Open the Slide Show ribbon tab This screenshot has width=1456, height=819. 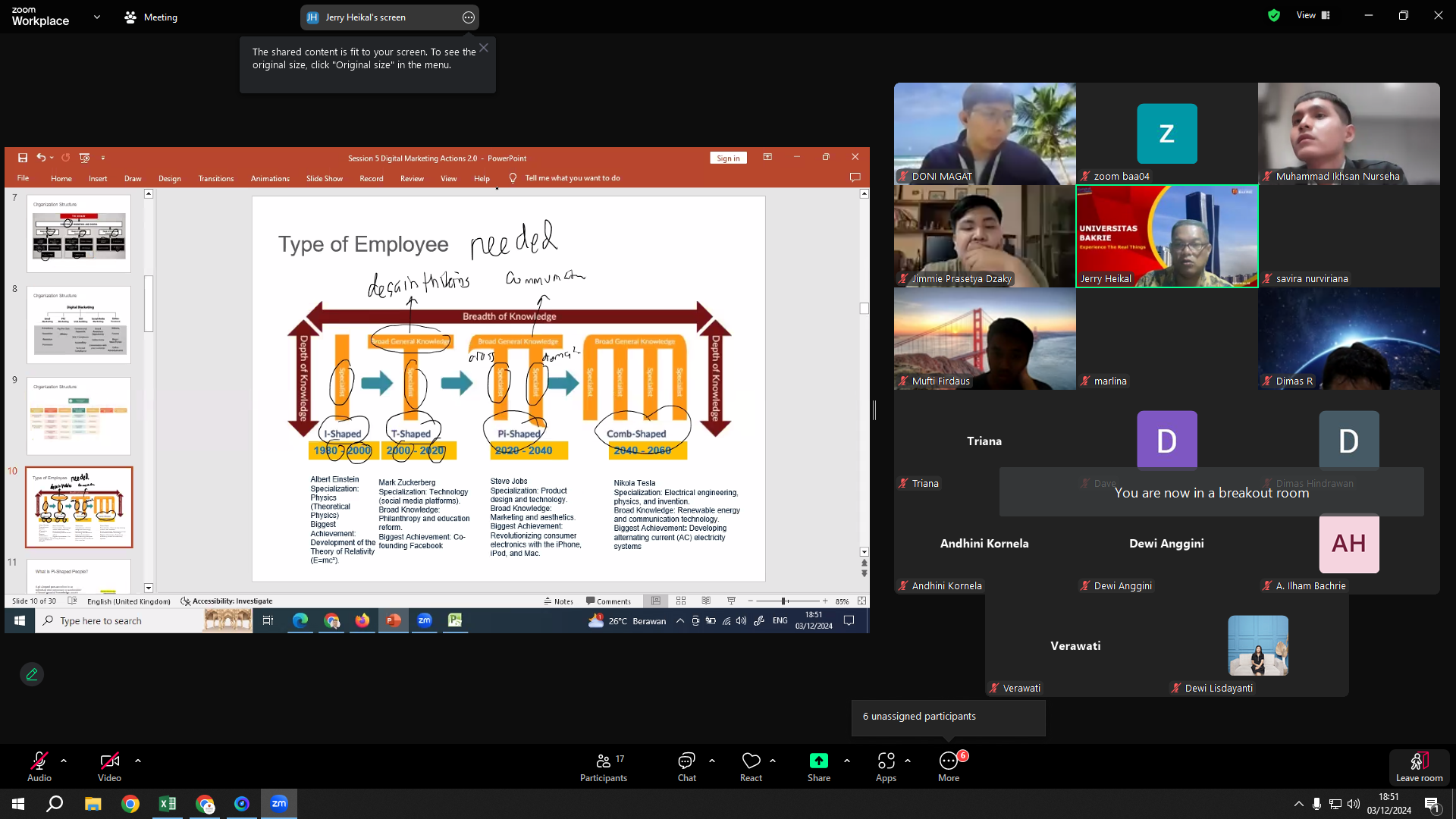[325, 178]
